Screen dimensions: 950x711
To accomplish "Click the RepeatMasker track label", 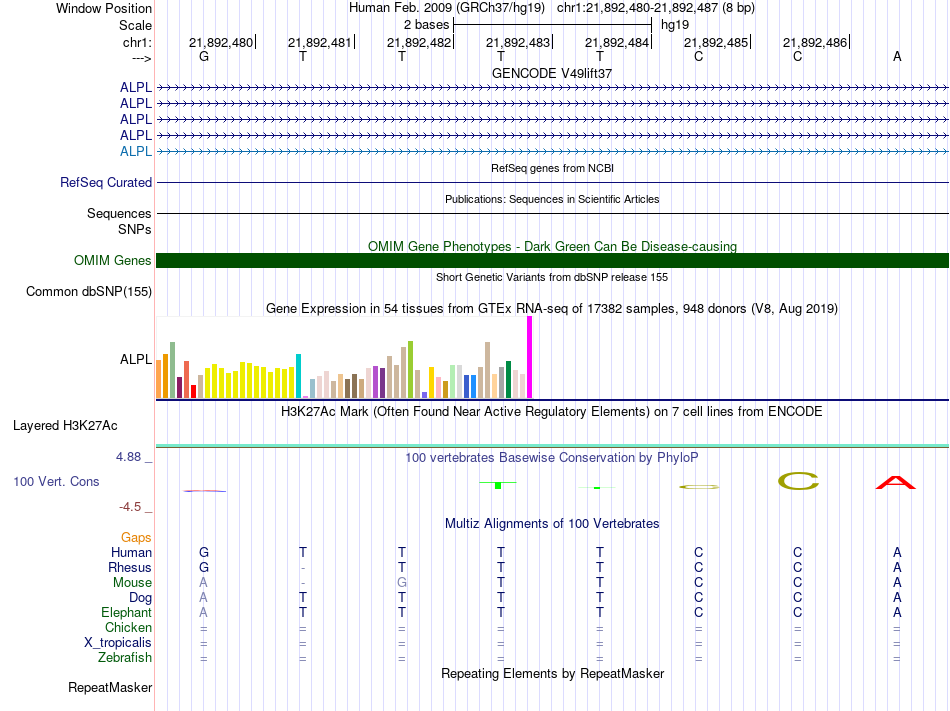I will coord(110,687).
